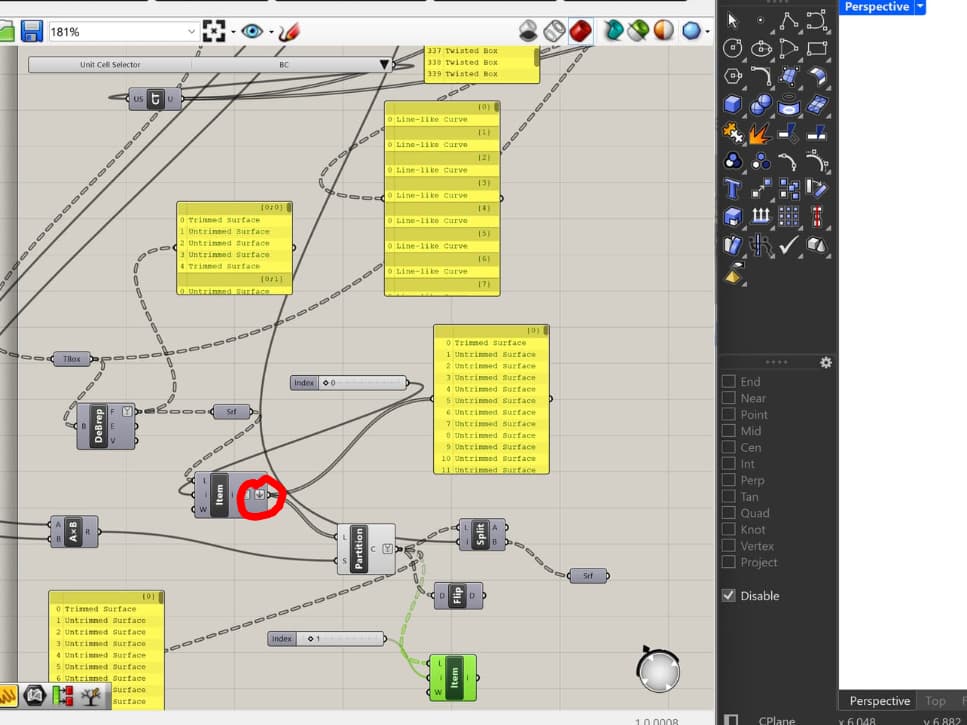Click the {3} Line-like Curve row
This screenshot has width=967, height=725.
pos(442,195)
